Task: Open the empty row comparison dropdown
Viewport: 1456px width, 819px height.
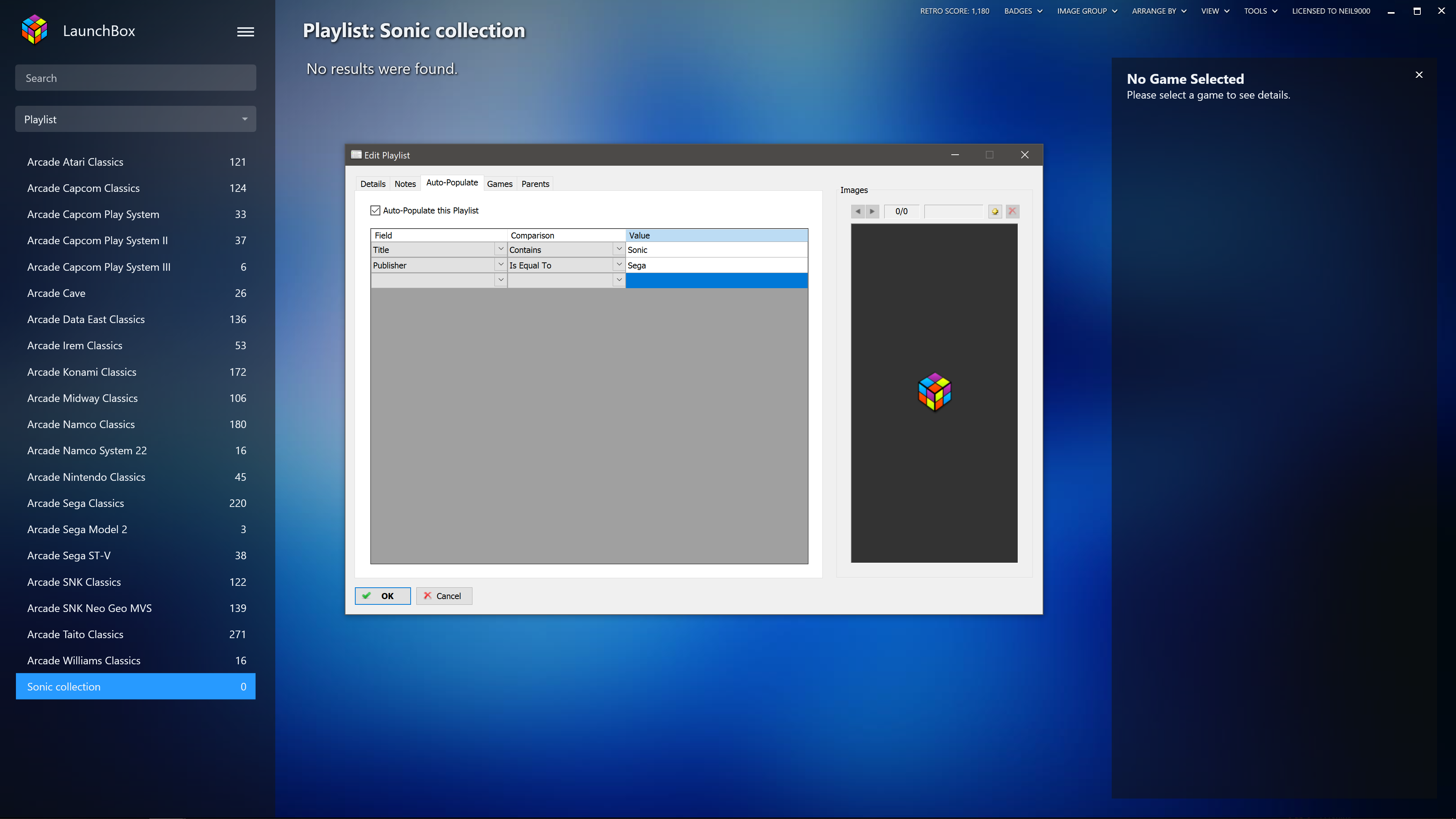Action: tap(619, 280)
